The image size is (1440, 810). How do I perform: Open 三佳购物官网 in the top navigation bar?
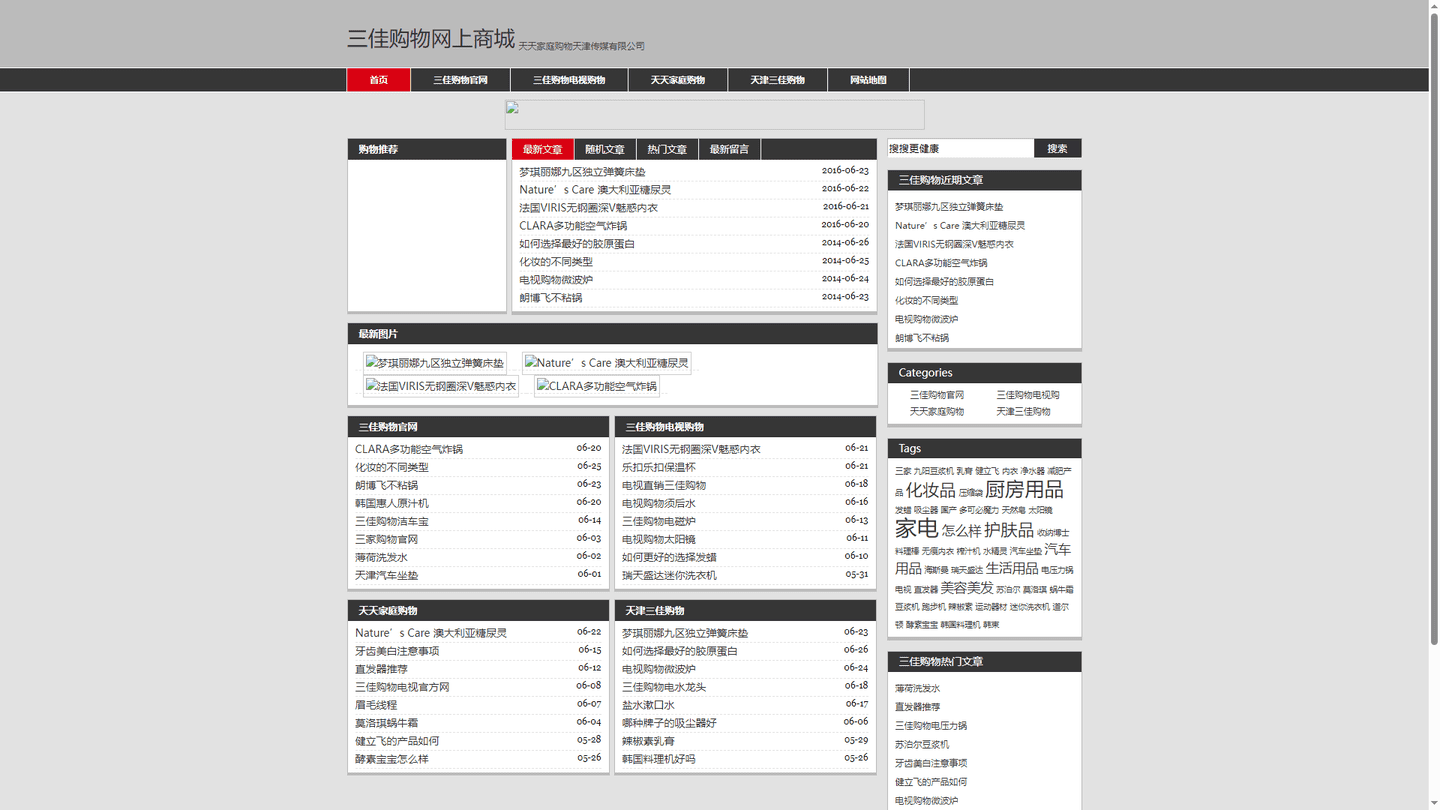(x=460, y=80)
